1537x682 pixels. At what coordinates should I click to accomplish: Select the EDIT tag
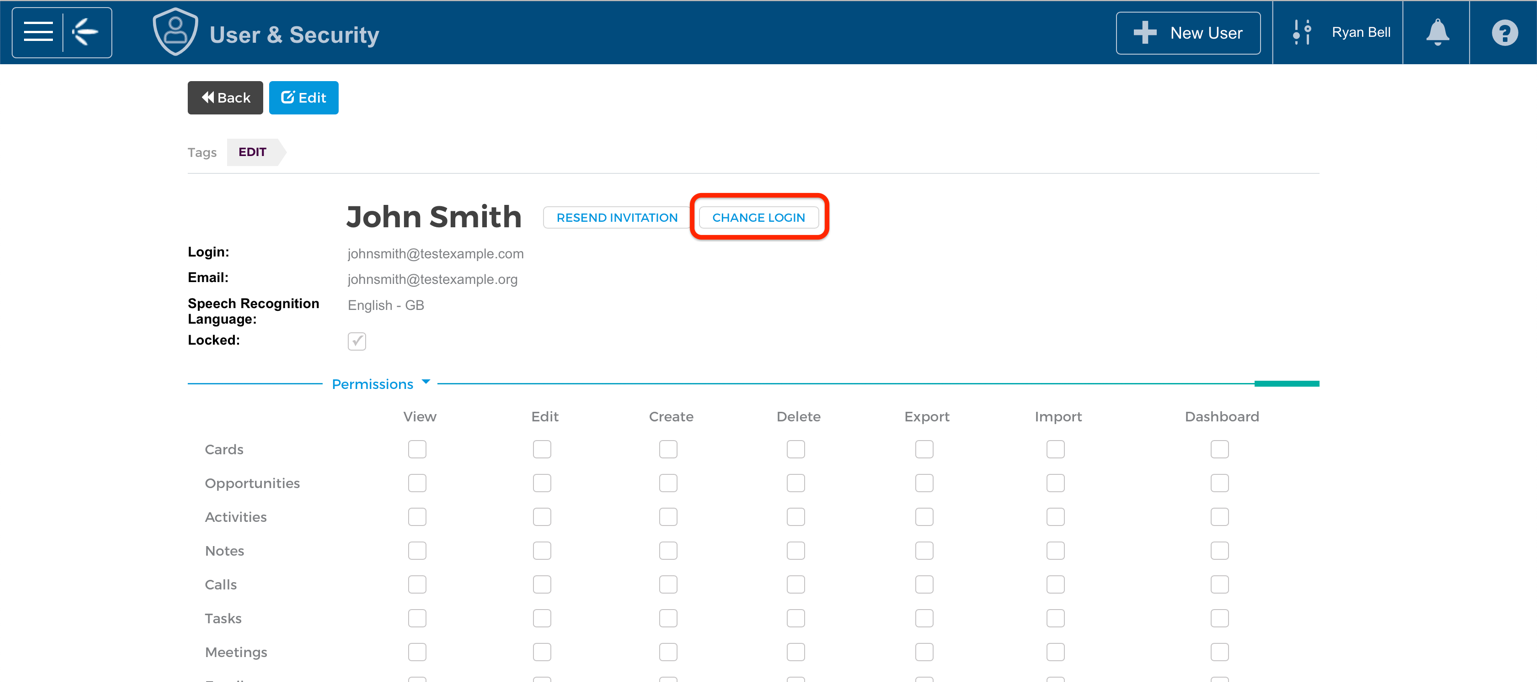point(251,152)
